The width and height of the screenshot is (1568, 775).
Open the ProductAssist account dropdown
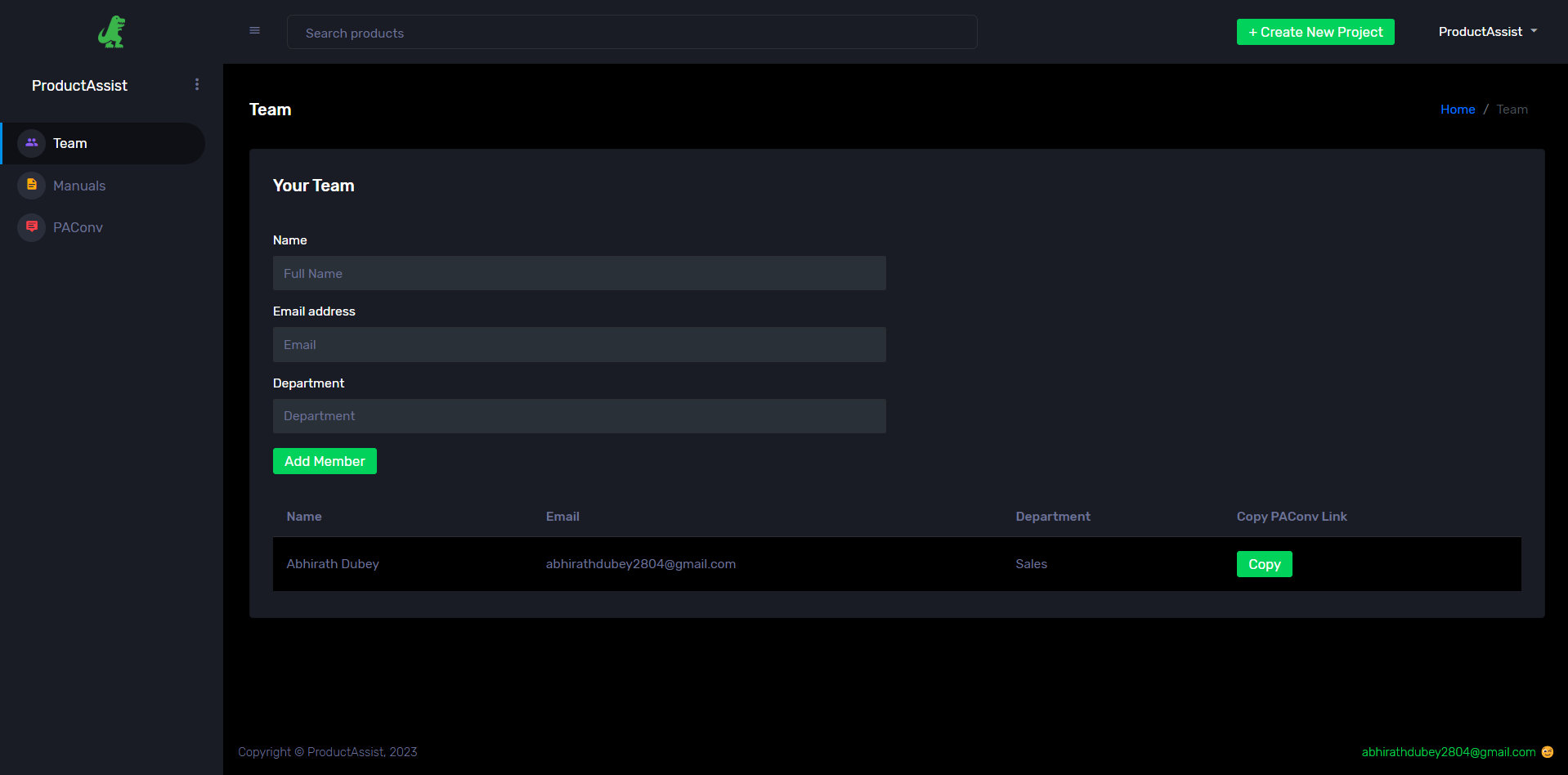click(x=1488, y=32)
